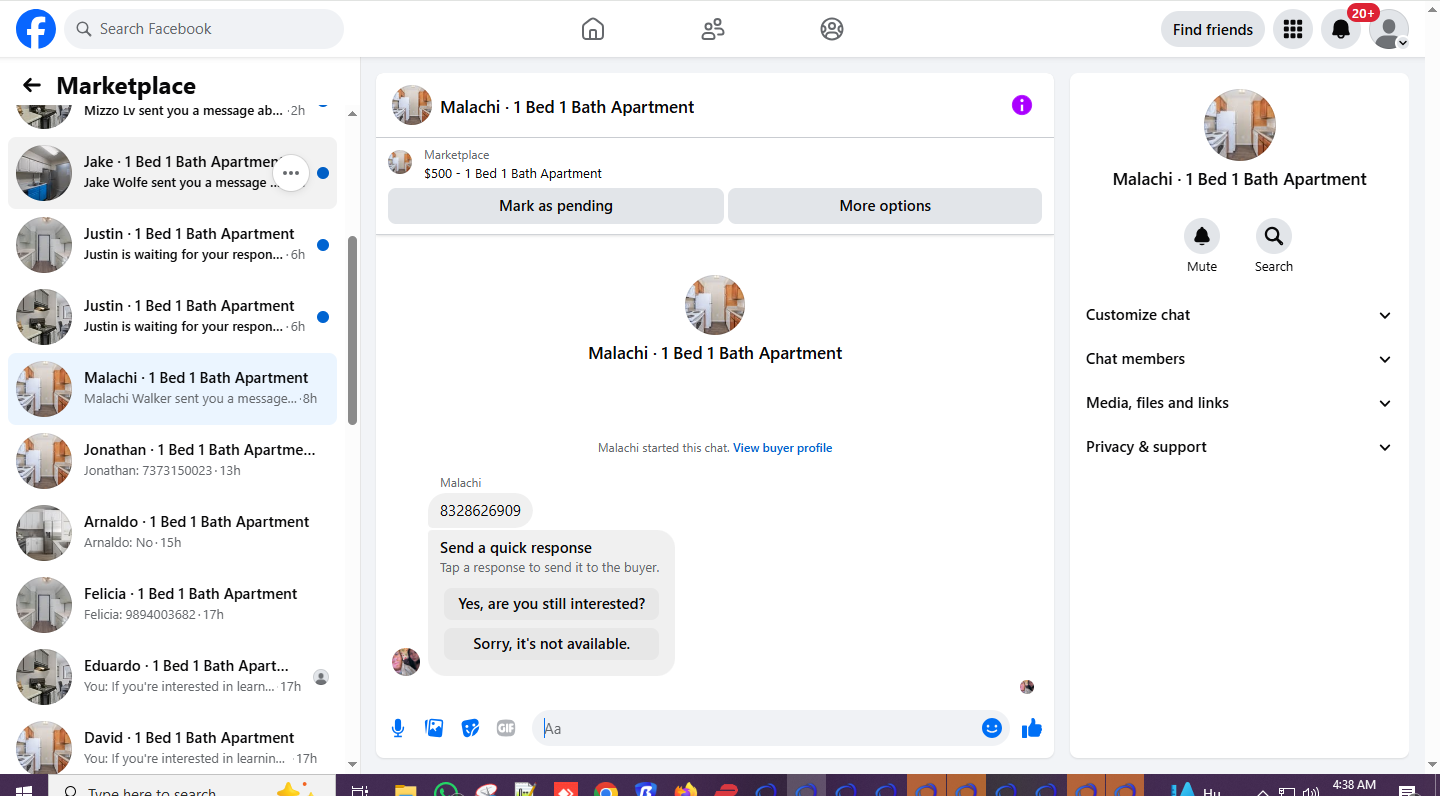Open the Groups icon in top navigation
This screenshot has width=1440, height=796.
pyautogui.click(x=832, y=29)
